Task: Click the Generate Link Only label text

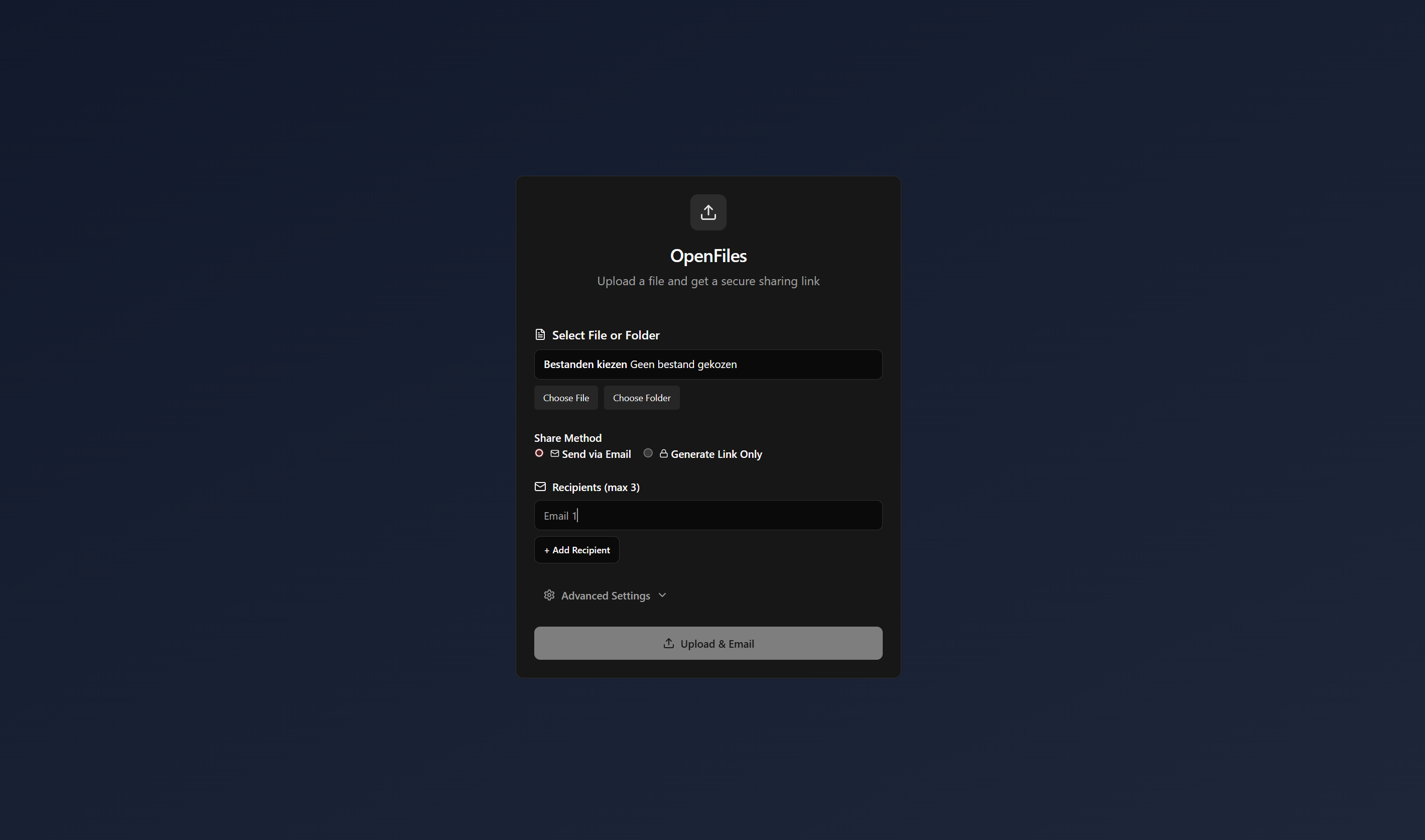Action: point(716,454)
